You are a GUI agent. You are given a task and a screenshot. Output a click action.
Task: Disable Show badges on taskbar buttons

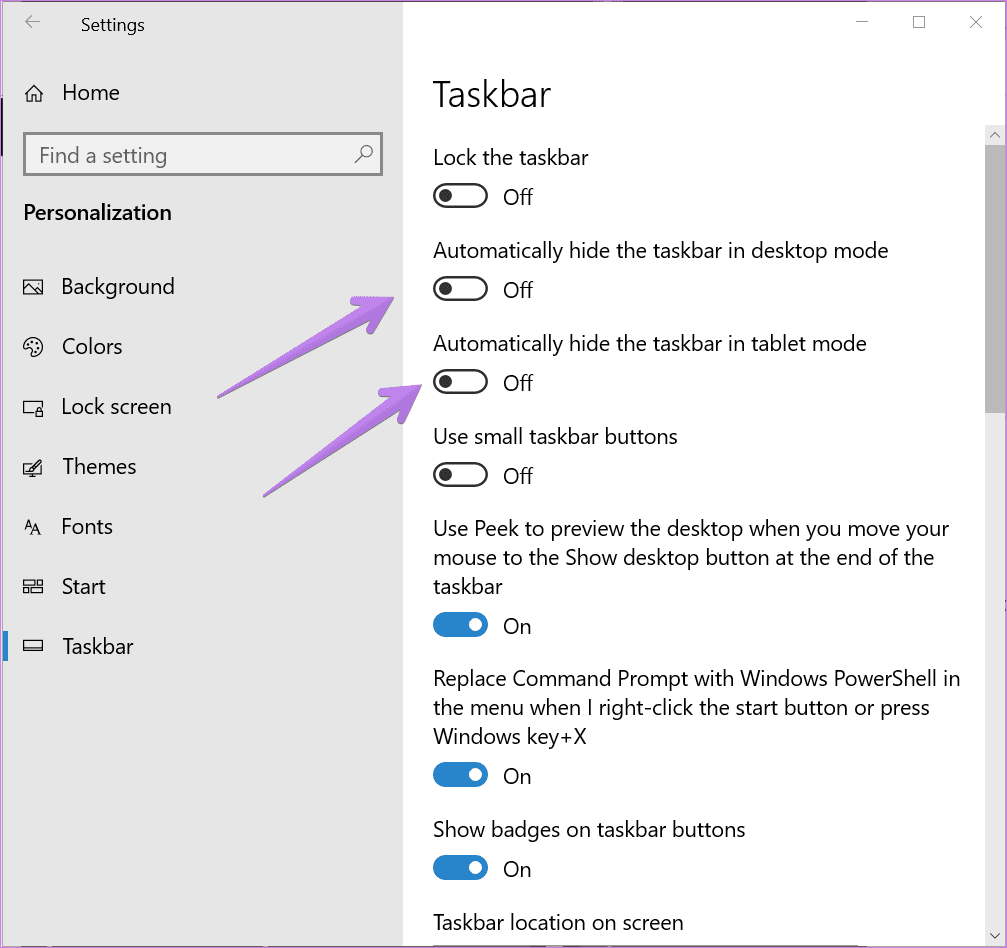click(x=460, y=869)
